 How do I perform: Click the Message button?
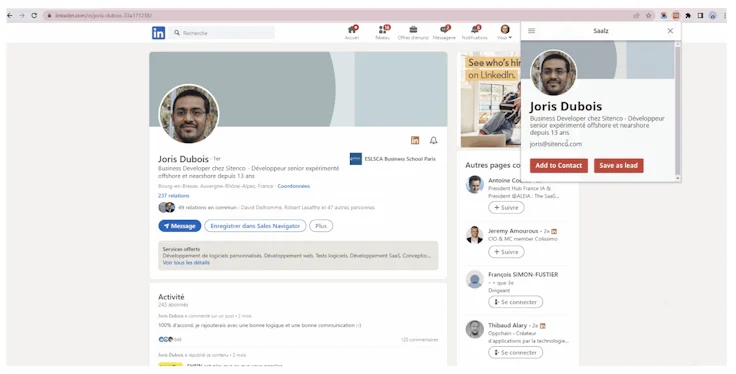(x=180, y=226)
